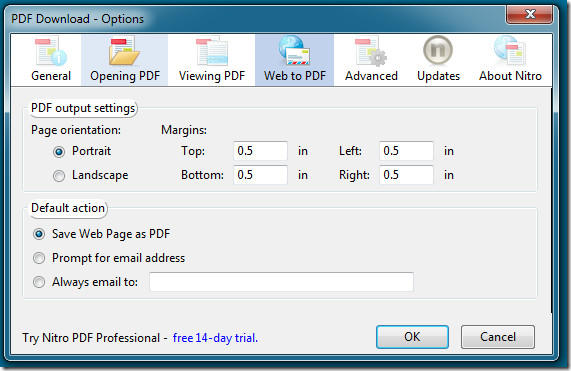Open the Updates Nitro logo icon
The image size is (571, 371).
tap(438, 50)
